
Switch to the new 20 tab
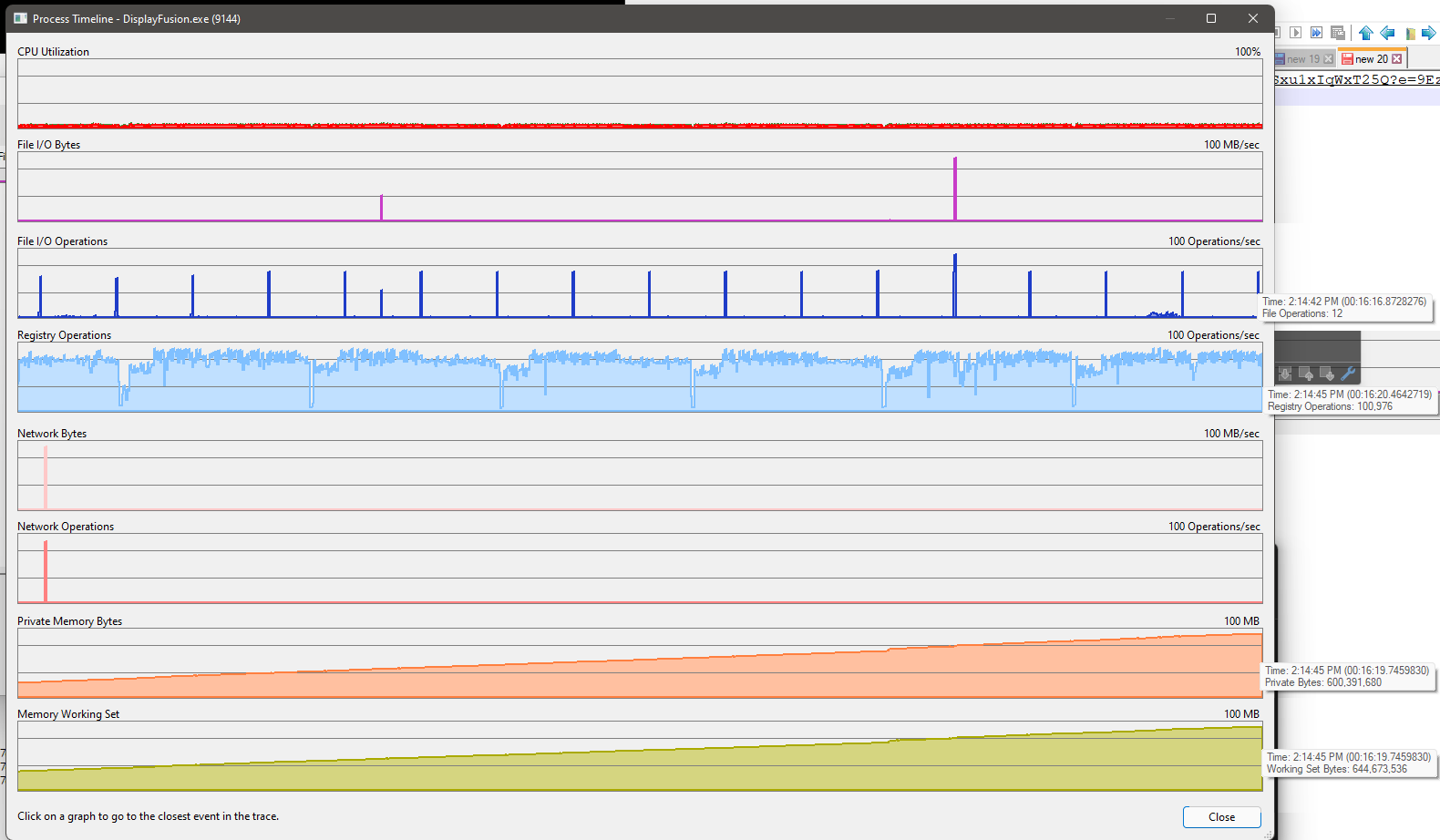point(1370,59)
